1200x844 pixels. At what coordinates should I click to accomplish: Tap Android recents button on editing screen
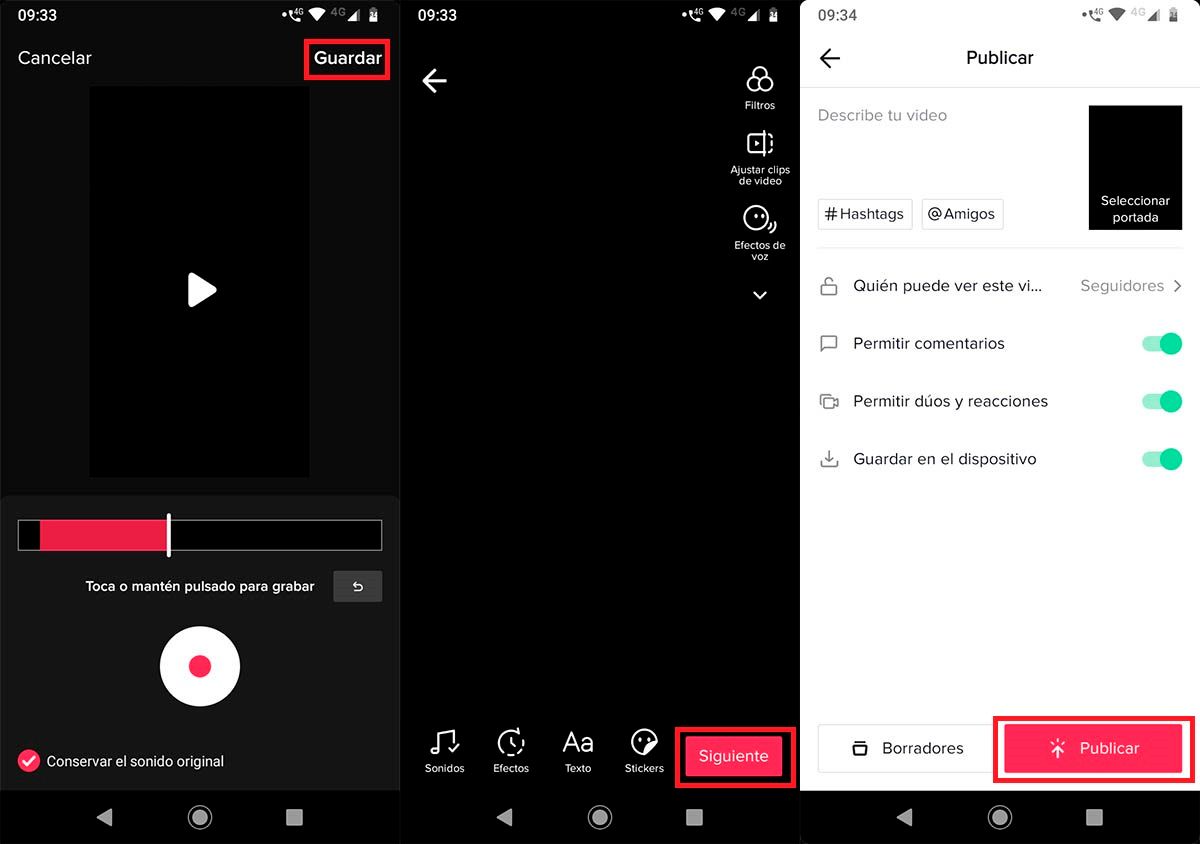point(694,817)
